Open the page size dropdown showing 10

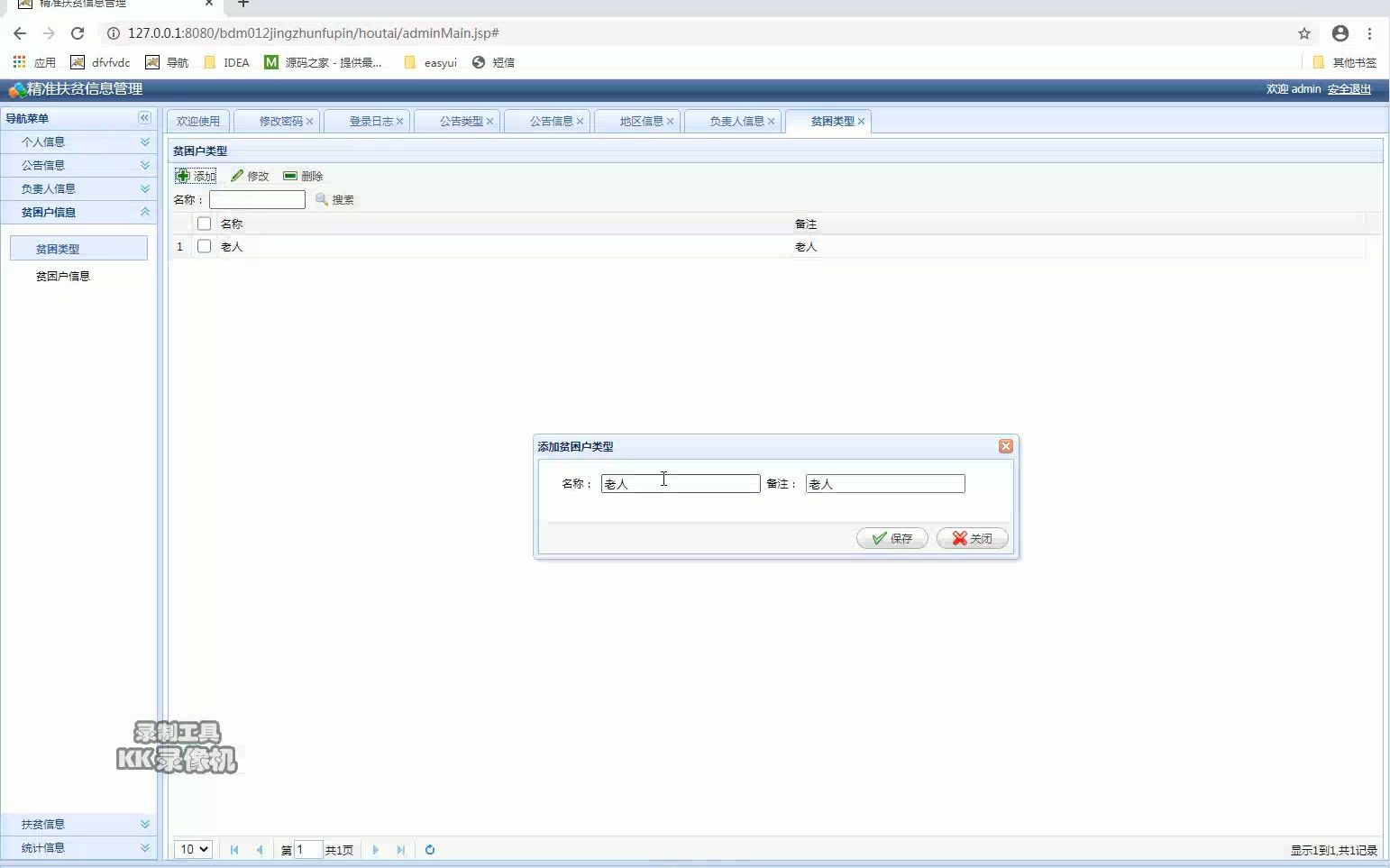(x=193, y=849)
